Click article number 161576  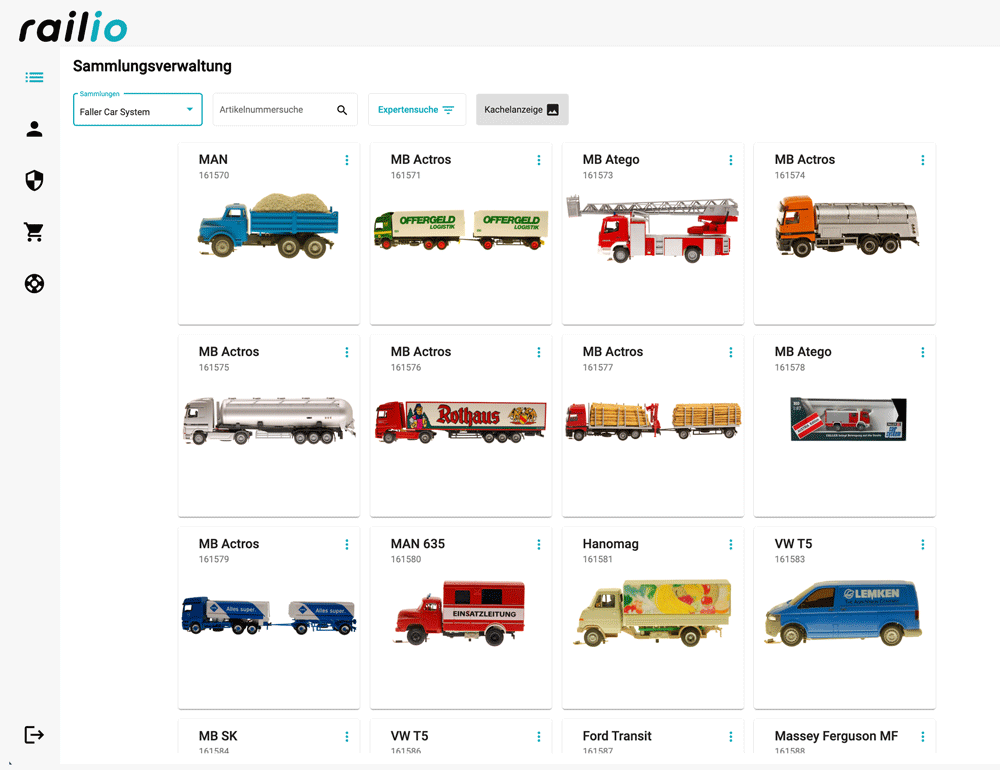(406, 367)
